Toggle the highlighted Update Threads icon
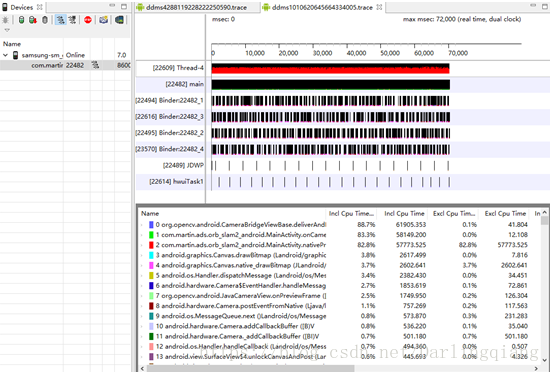 (61, 20)
